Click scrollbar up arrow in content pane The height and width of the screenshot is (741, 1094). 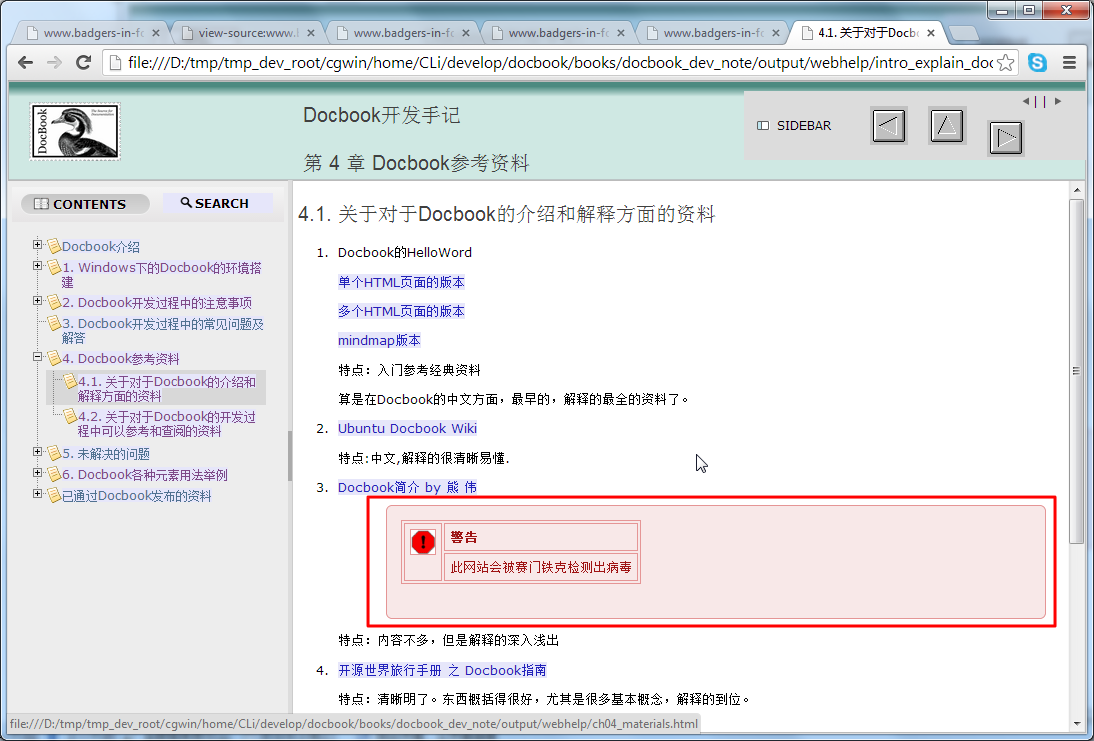coord(1077,189)
